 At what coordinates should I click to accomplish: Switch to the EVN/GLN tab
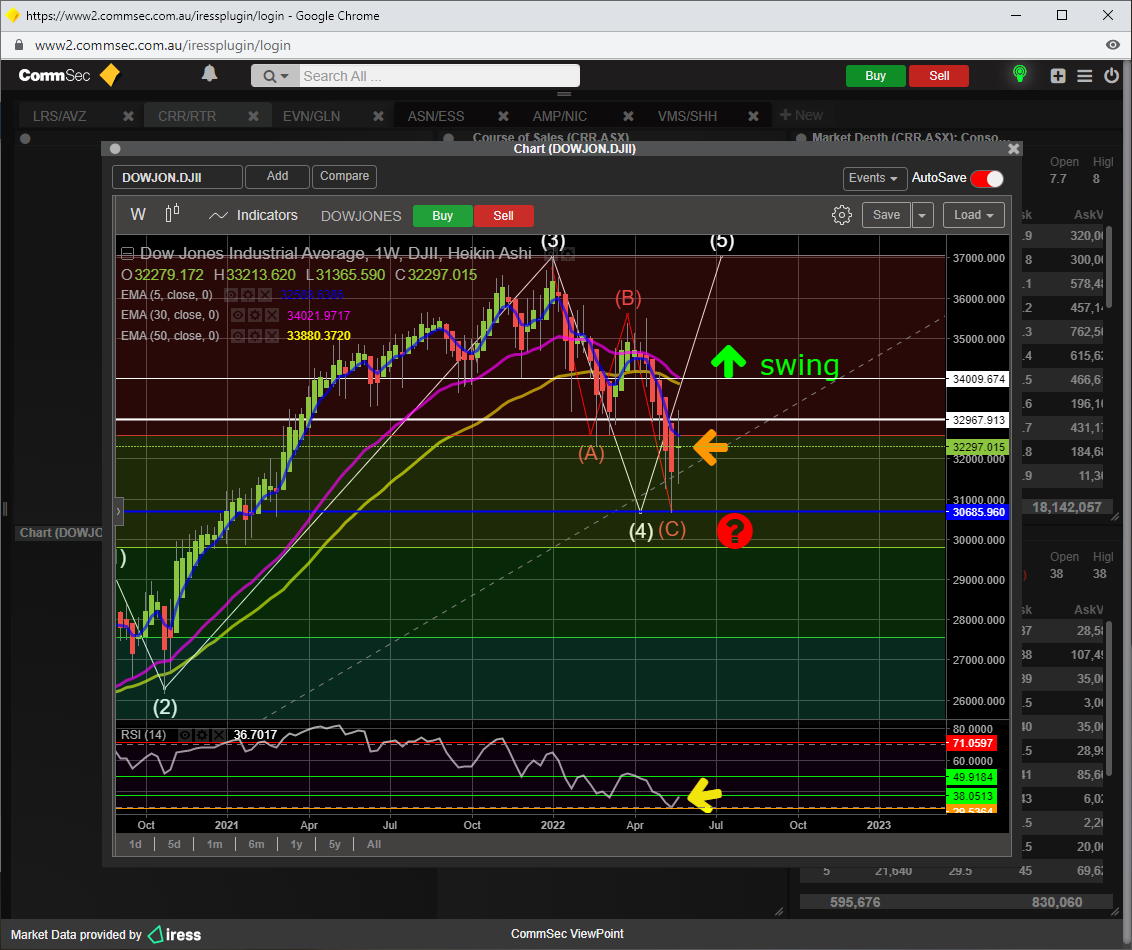tap(311, 116)
